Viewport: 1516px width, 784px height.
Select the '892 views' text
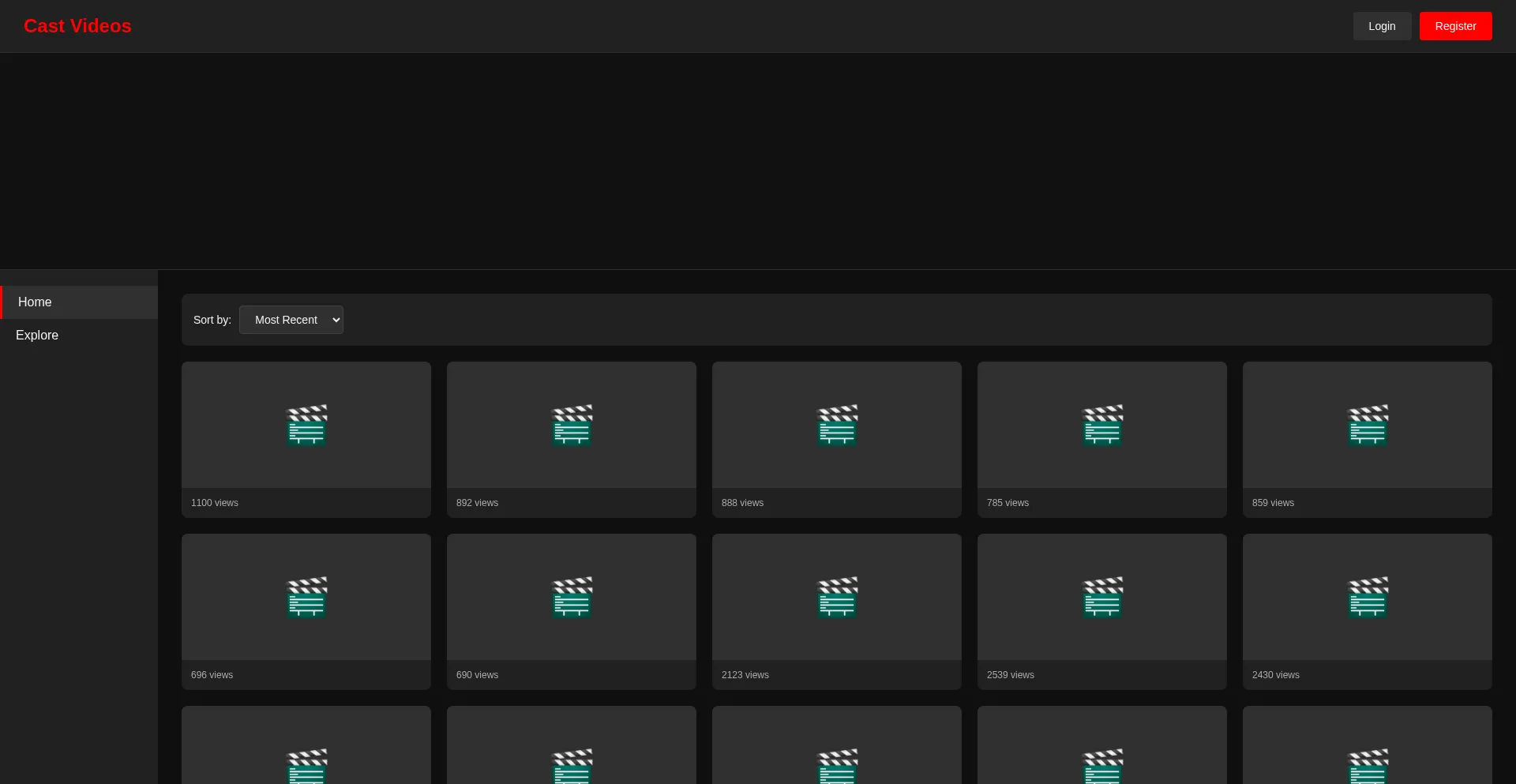click(477, 503)
